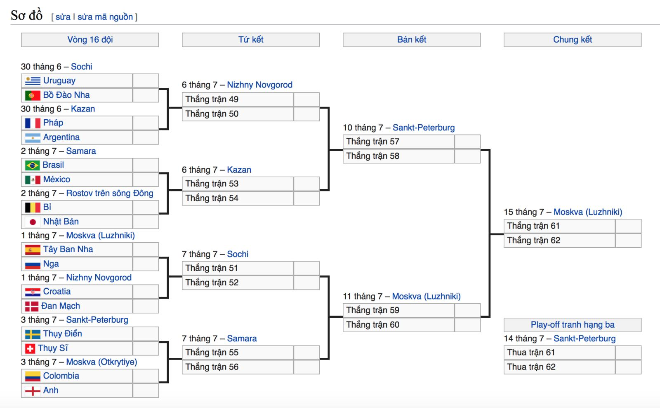Open the Play-off tranh hạng ba link

point(572,325)
